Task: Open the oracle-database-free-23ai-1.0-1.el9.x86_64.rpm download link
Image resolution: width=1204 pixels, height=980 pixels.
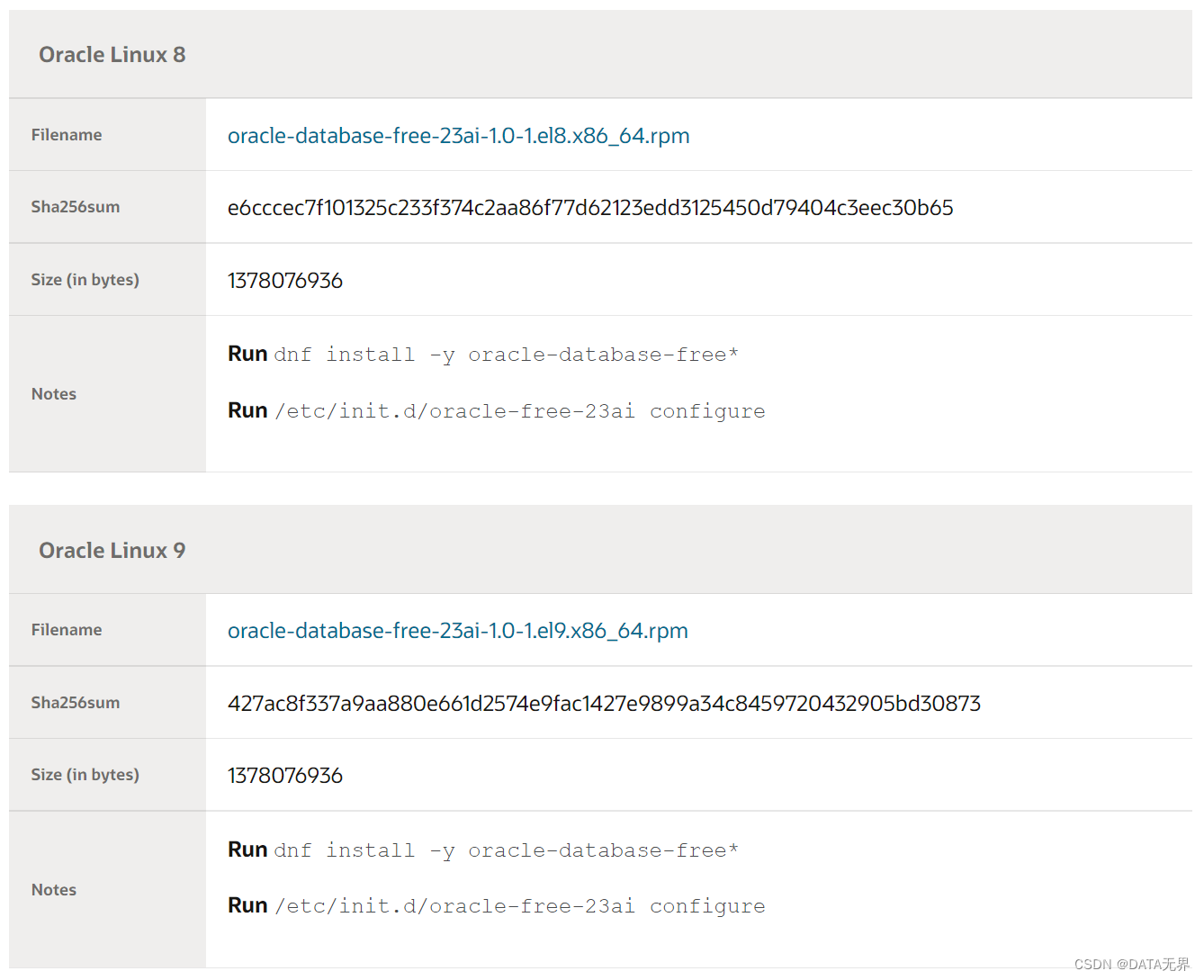Action: click(x=458, y=631)
